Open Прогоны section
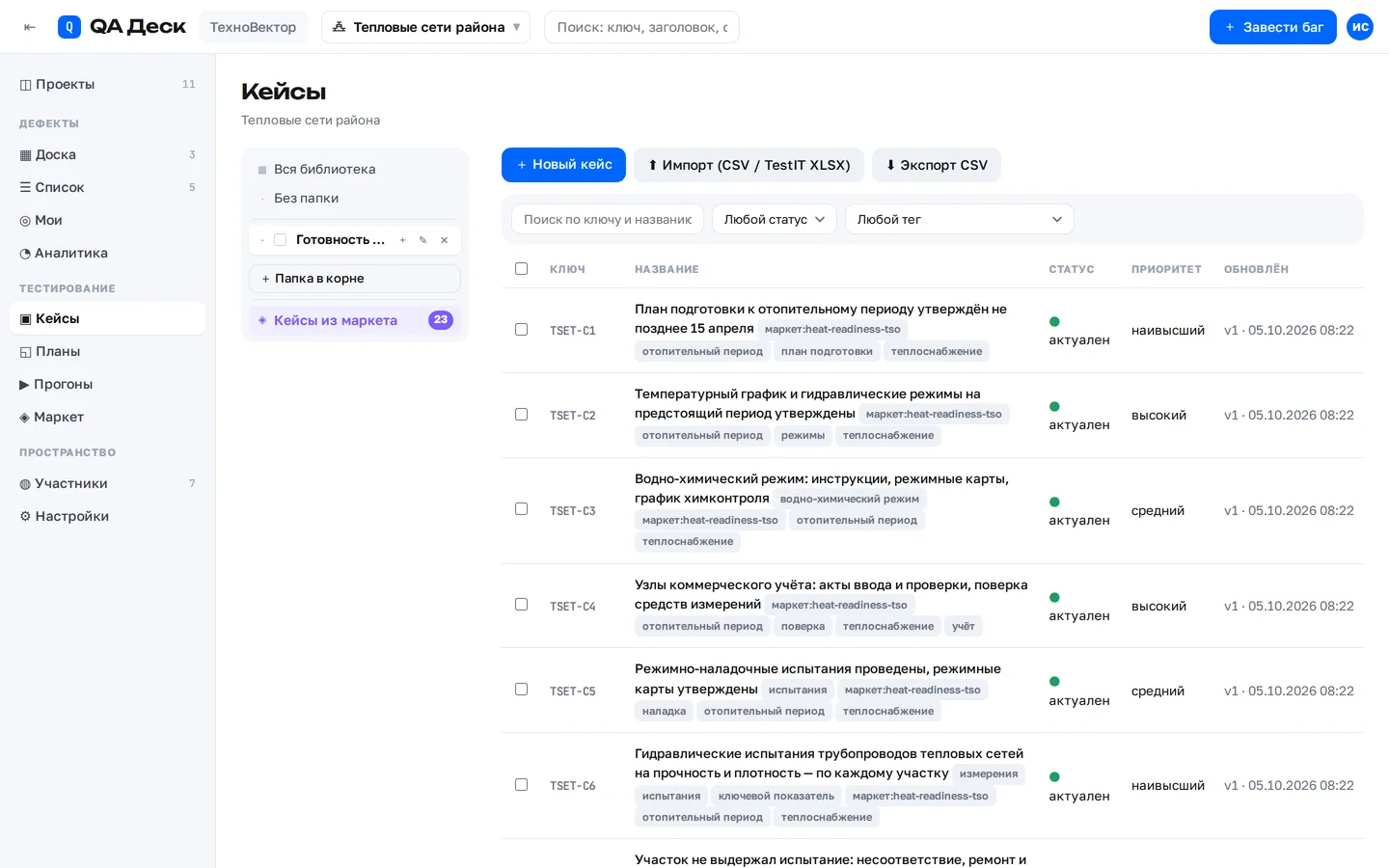 coord(107,384)
